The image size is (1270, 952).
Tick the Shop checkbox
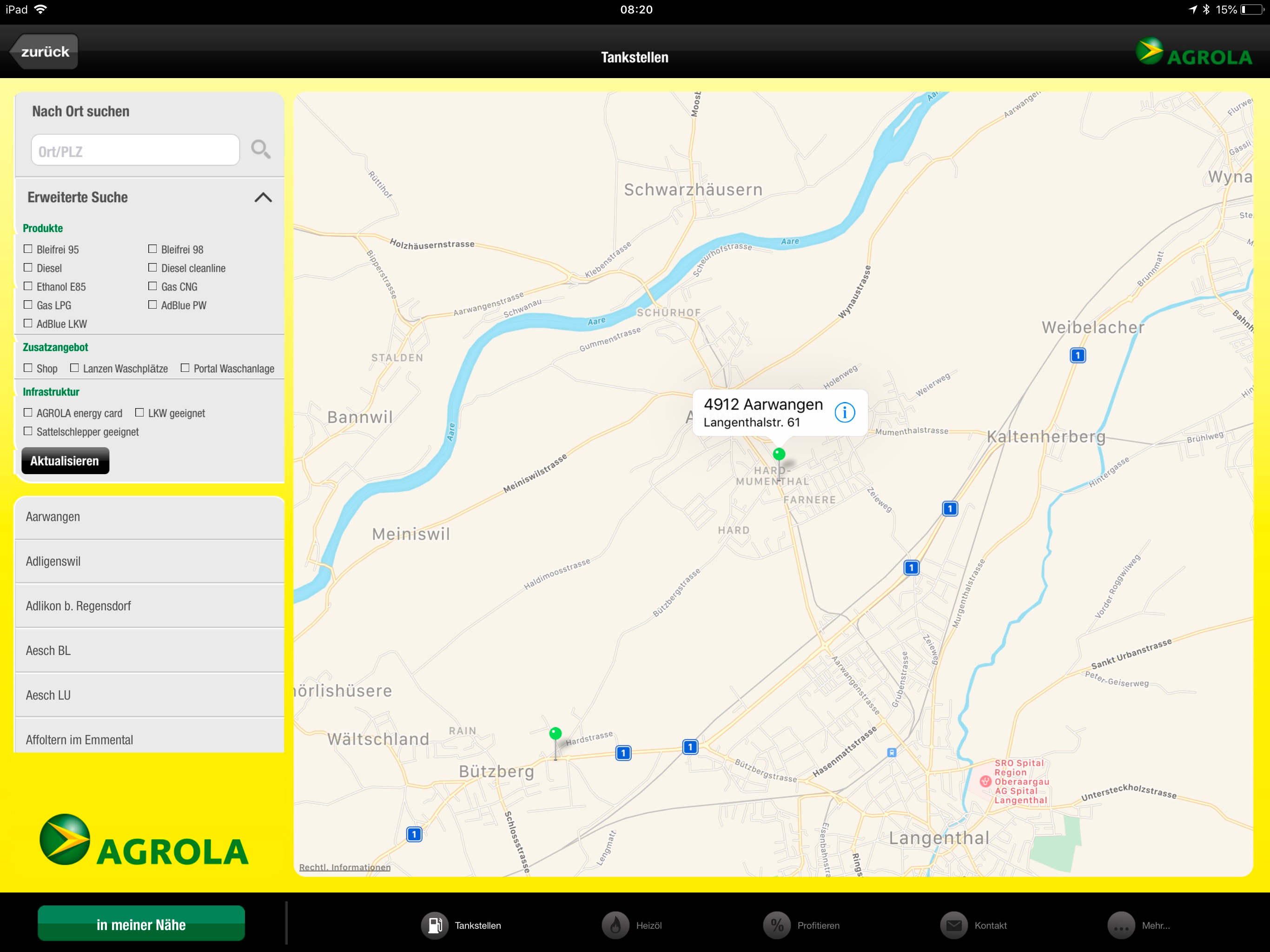click(x=28, y=368)
